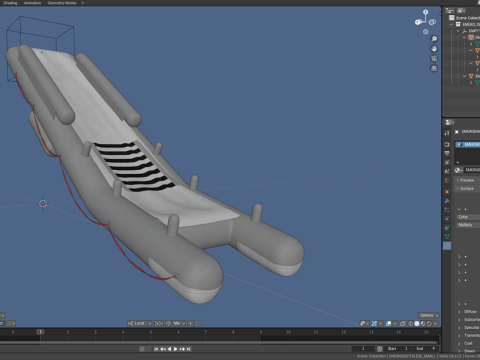Image resolution: width=480 pixels, height=360 pixels.
Task: Add a new workspace with plus tab
Action: [x=83, y=3]
